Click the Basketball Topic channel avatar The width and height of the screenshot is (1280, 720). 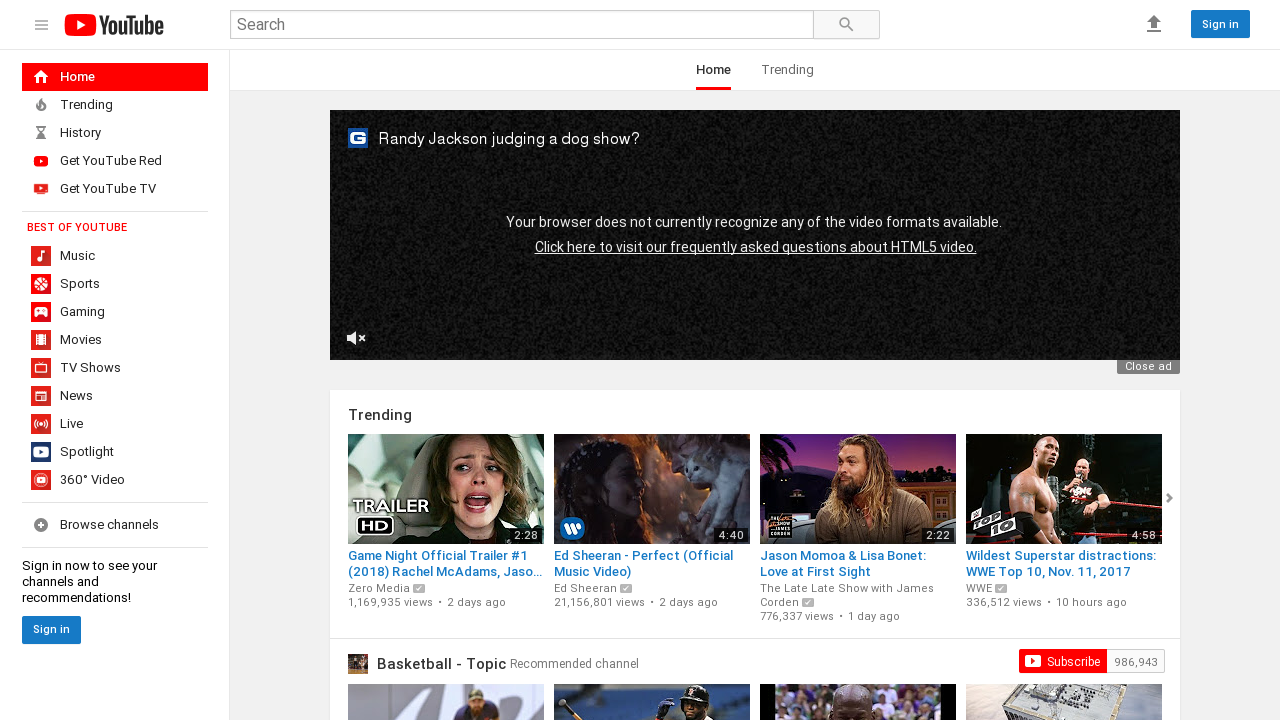(x=358, y=664)
